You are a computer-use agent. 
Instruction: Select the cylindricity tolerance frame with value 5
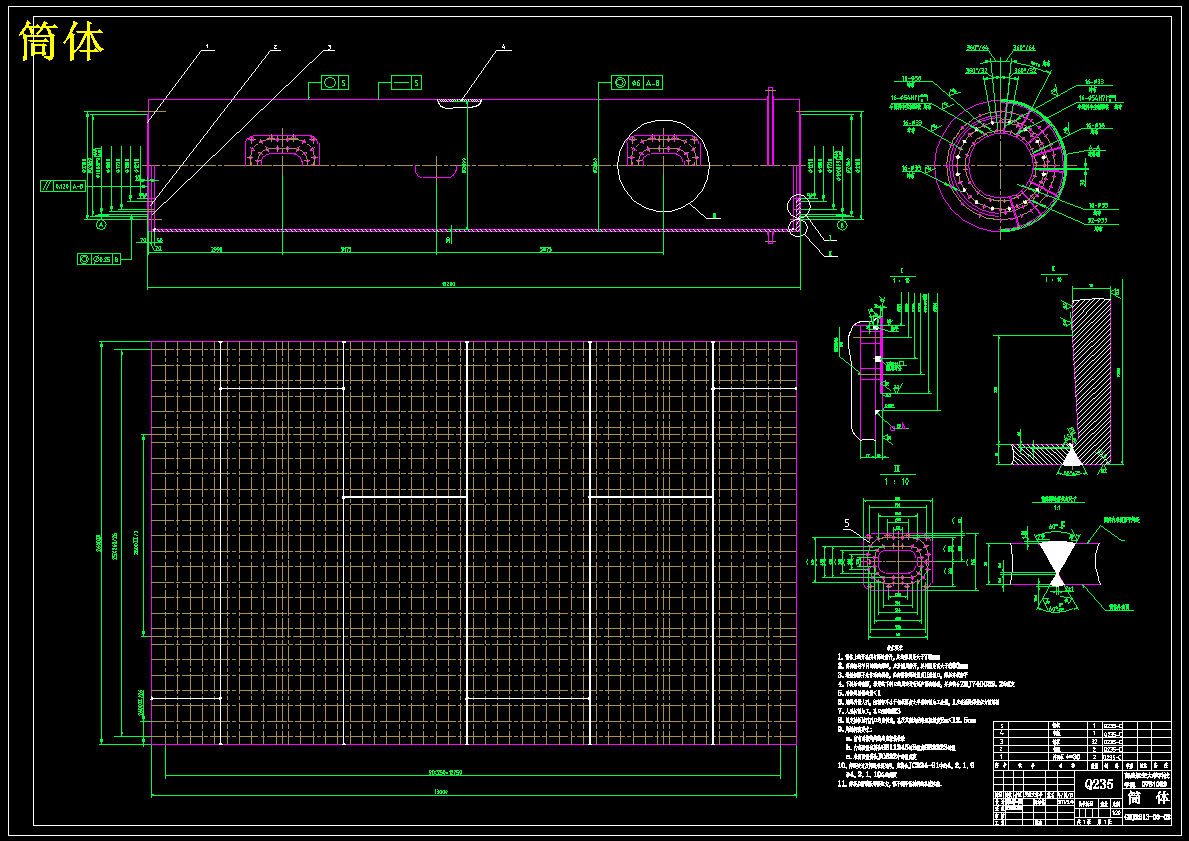pyautogui.click(x=334, y=82)
